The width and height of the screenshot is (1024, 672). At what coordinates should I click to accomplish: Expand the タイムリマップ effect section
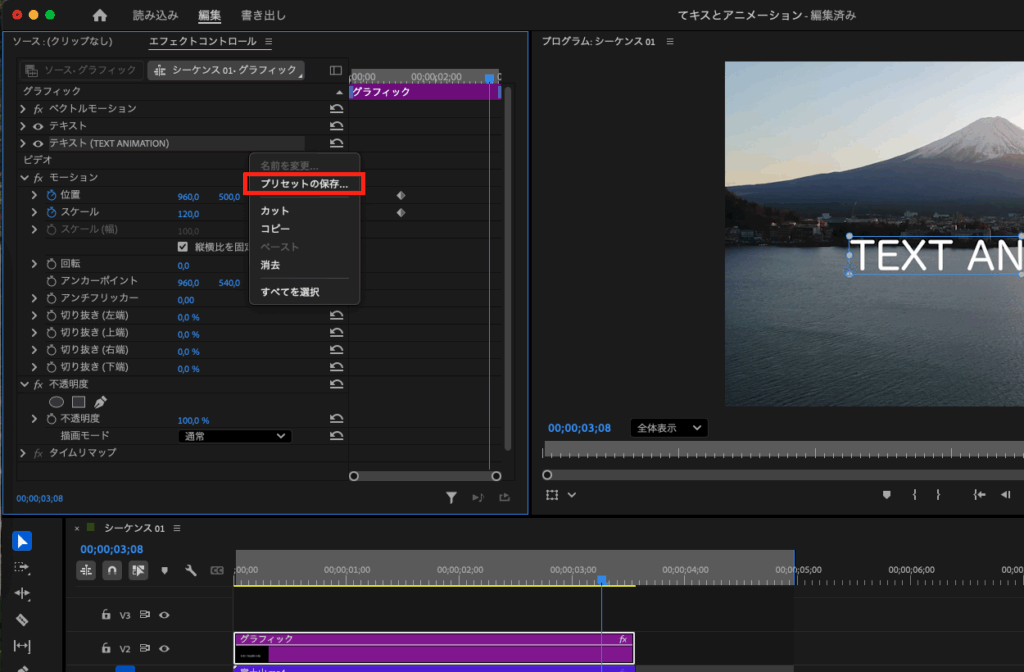coord(22,453)
